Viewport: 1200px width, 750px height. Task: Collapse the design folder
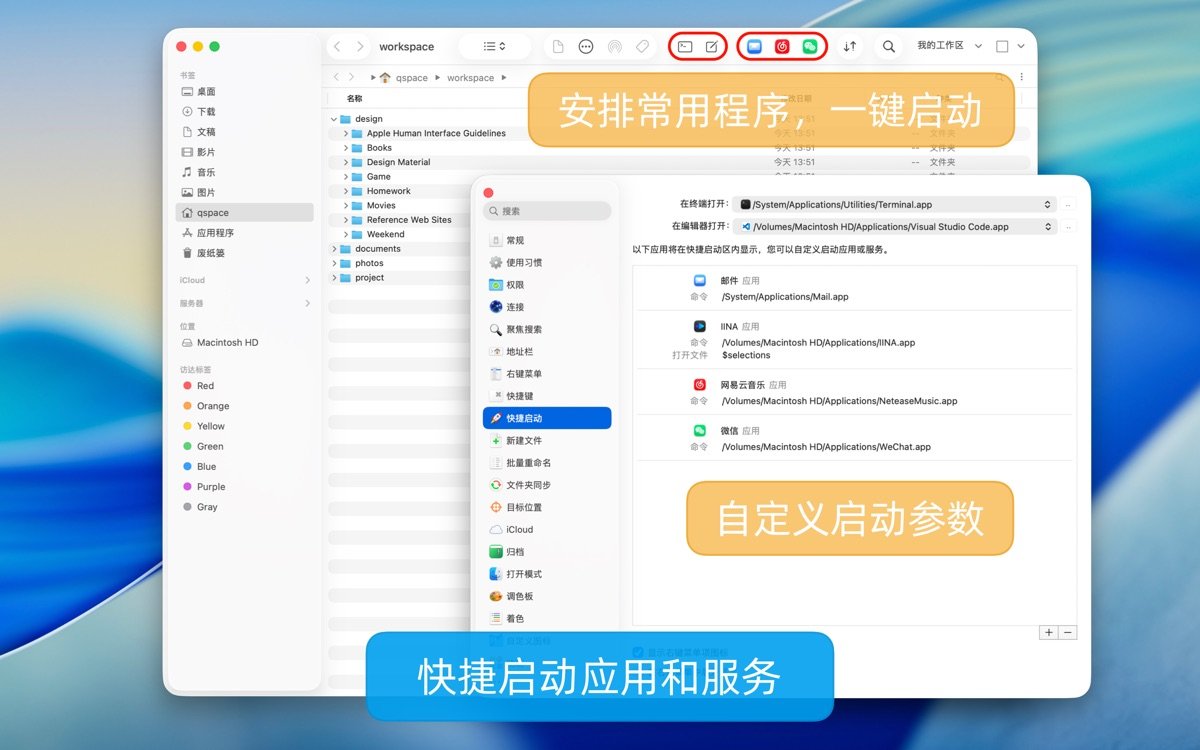(334, 119)
